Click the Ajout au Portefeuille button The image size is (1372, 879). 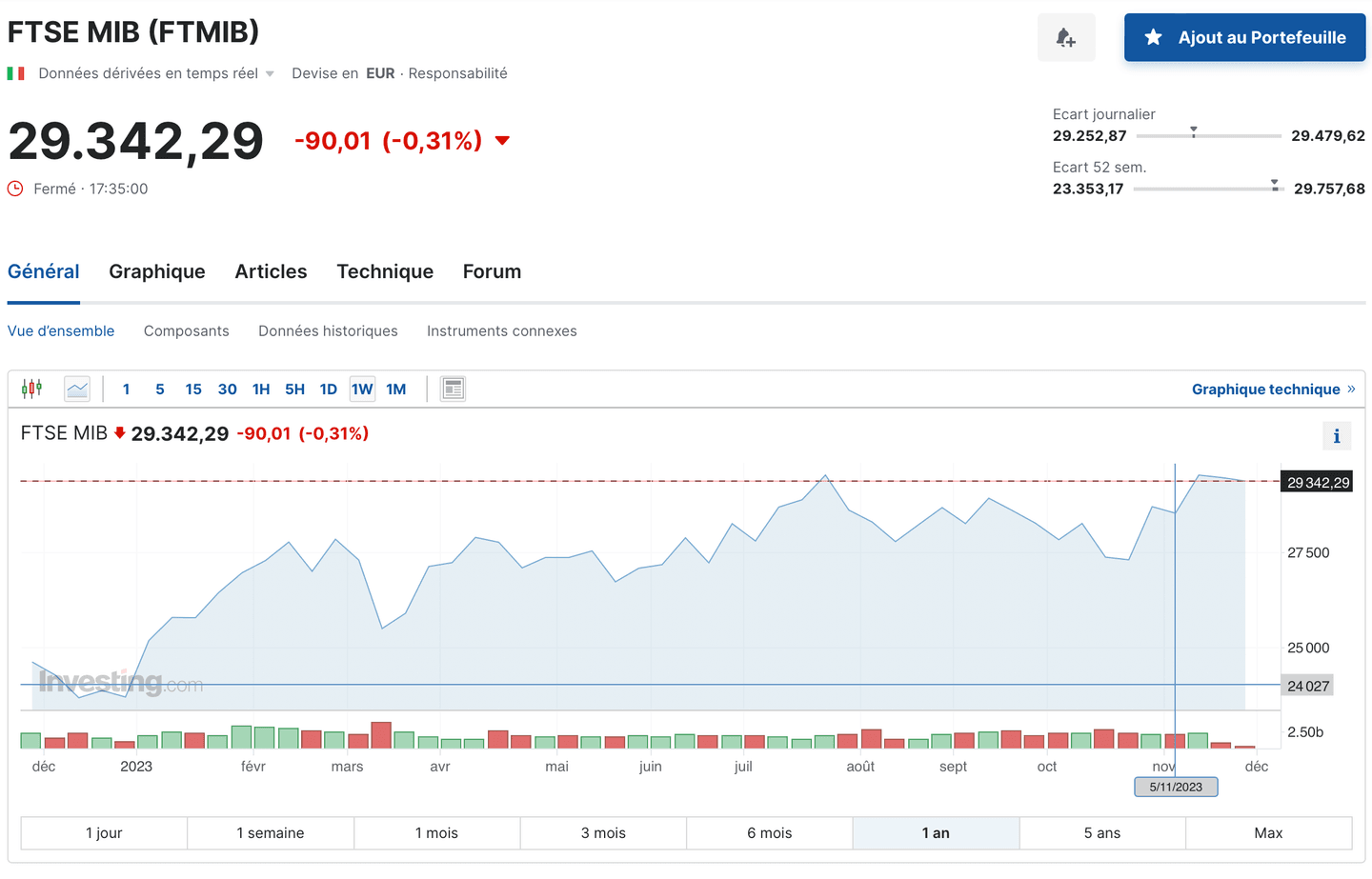tap(1243, 37)
